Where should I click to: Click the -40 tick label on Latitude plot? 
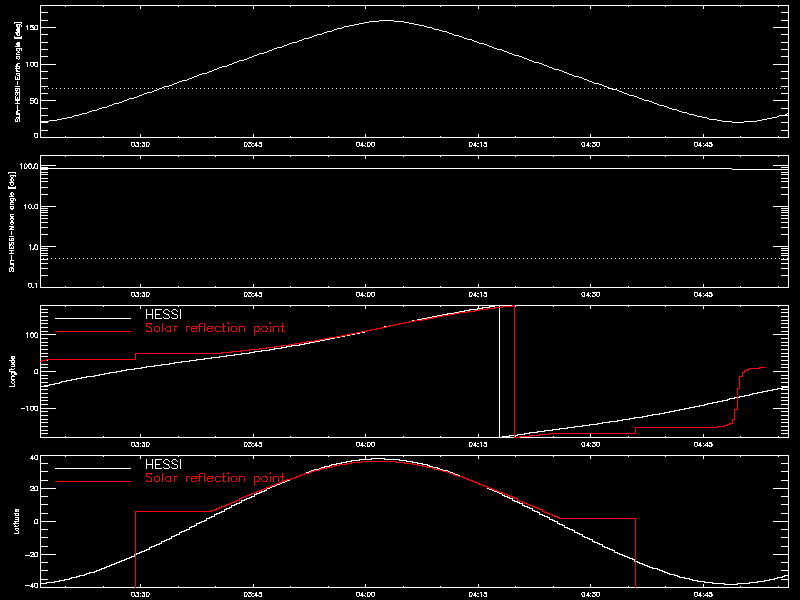(32, 585)
